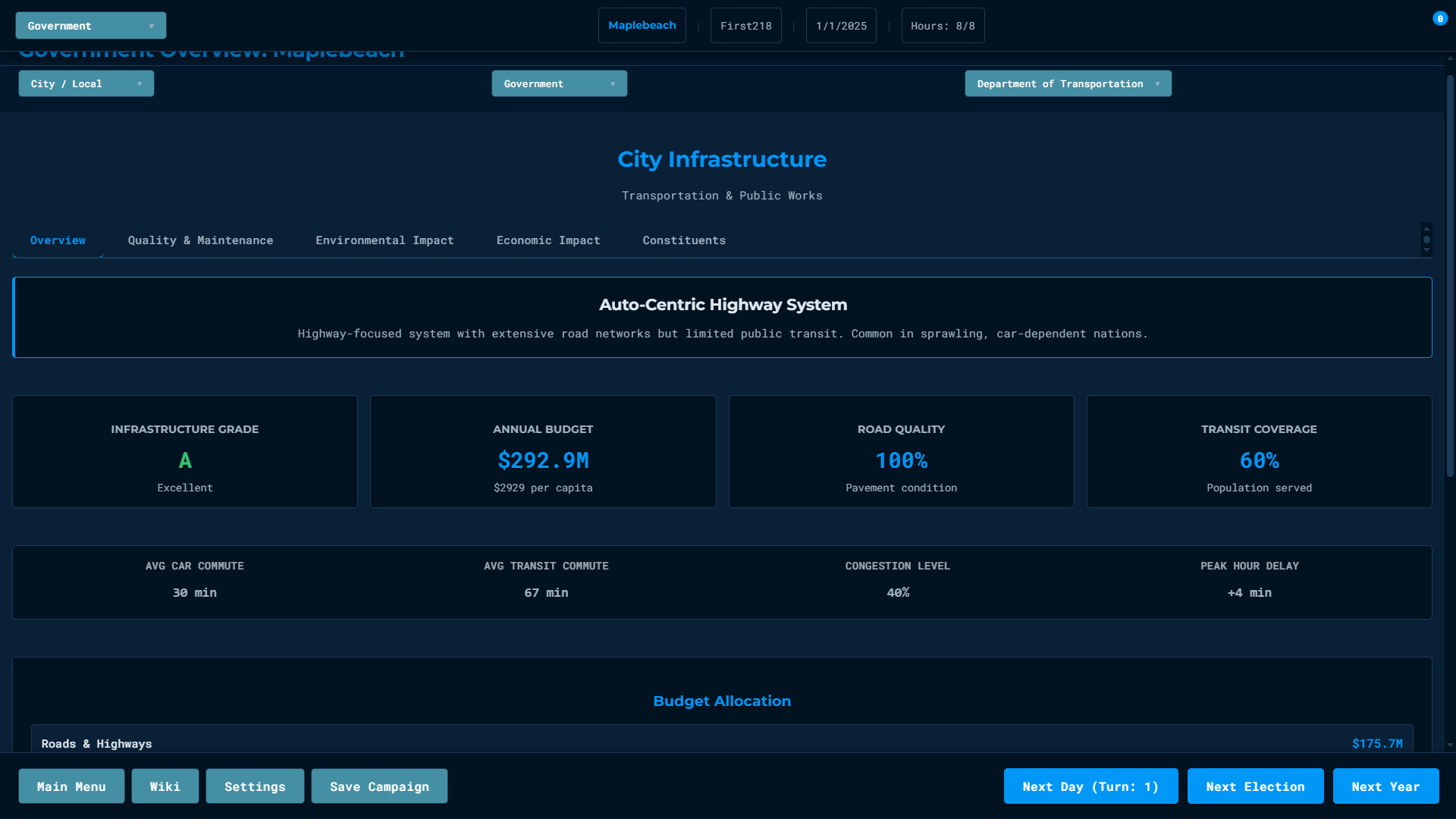Open the Department of Transportation dropdown

(1067, 83)
